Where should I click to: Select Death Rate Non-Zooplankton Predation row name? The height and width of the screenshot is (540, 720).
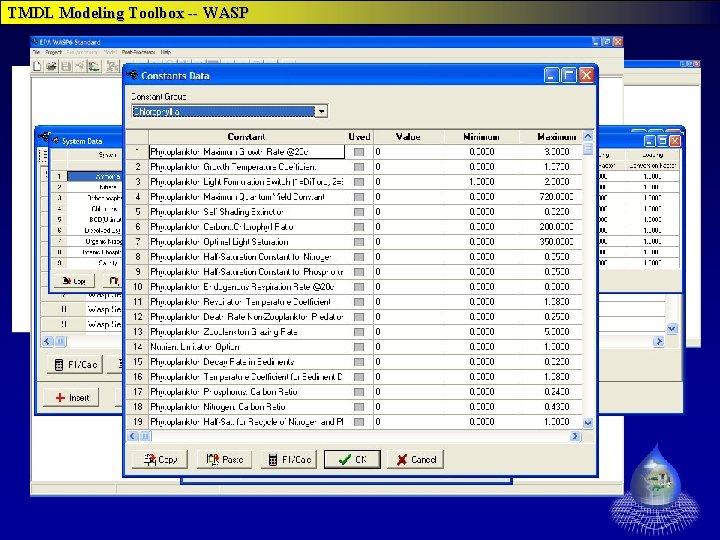click(x=247, y=317)
